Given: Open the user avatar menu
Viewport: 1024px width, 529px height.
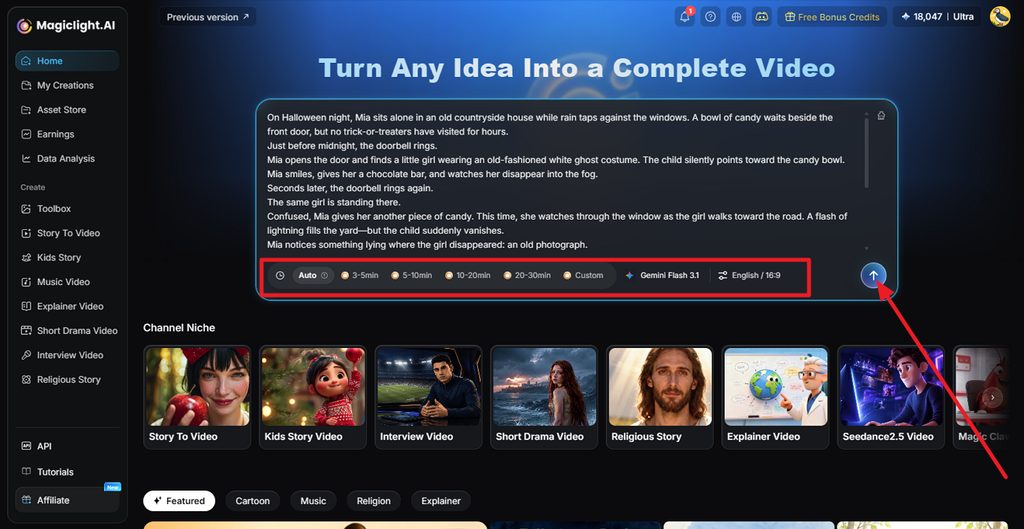Looking at the screenshot, I should (x=1000, y=16).
